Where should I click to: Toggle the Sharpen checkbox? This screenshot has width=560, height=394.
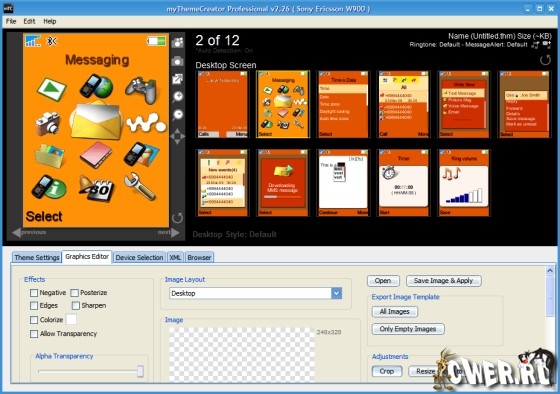[75, 306]
